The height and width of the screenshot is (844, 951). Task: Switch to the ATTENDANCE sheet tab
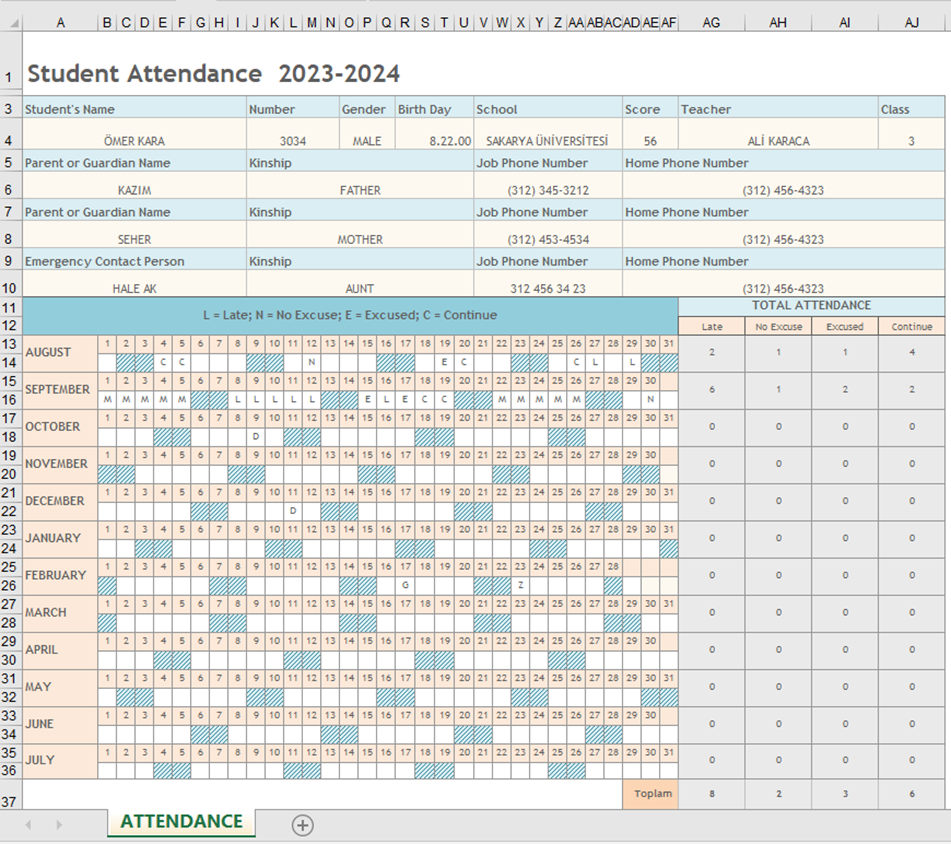coord(180,820)
